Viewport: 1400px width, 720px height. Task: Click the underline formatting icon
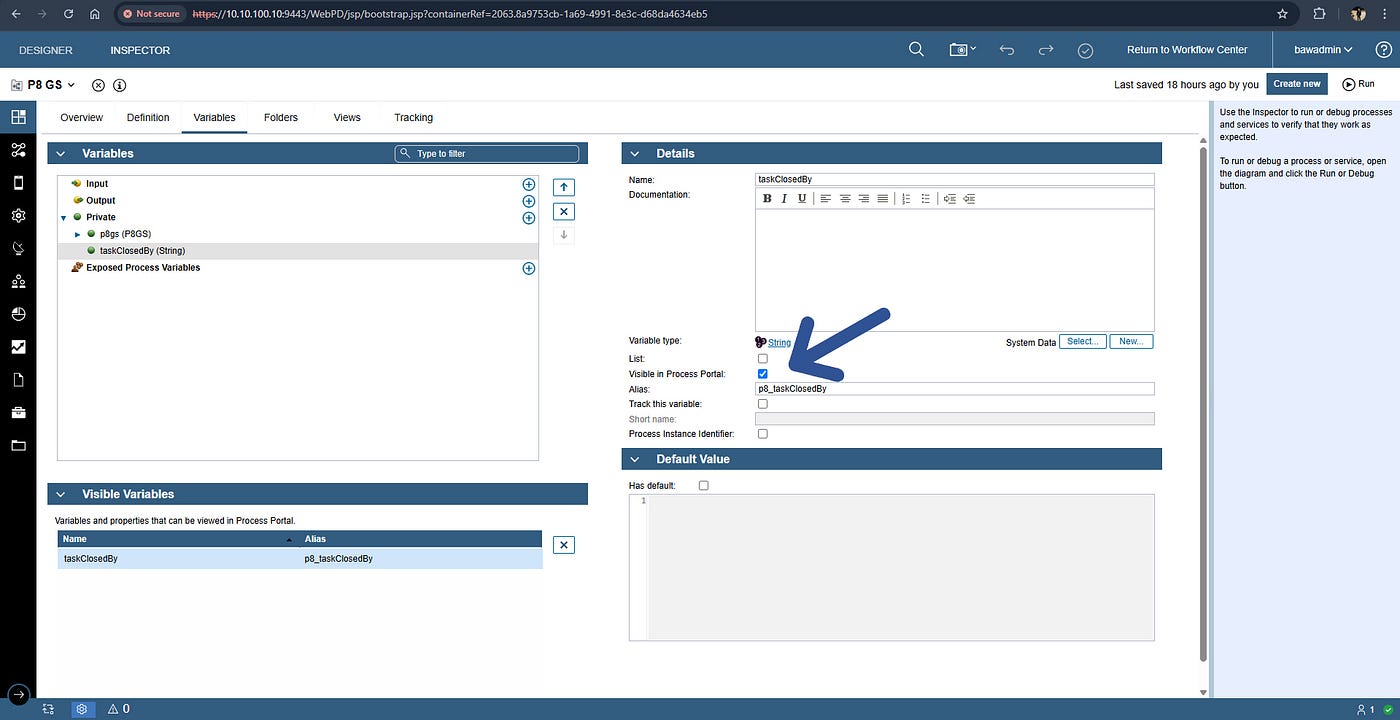[x=801, y=199]
